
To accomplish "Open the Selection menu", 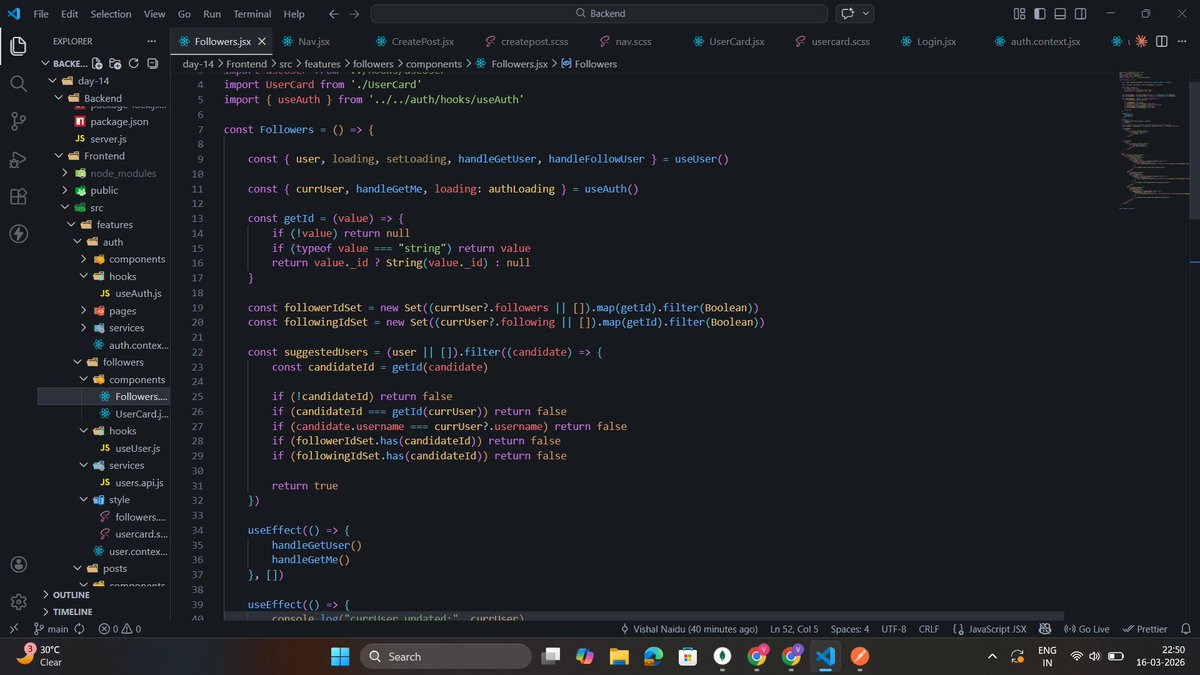I will tap(110, 14).
